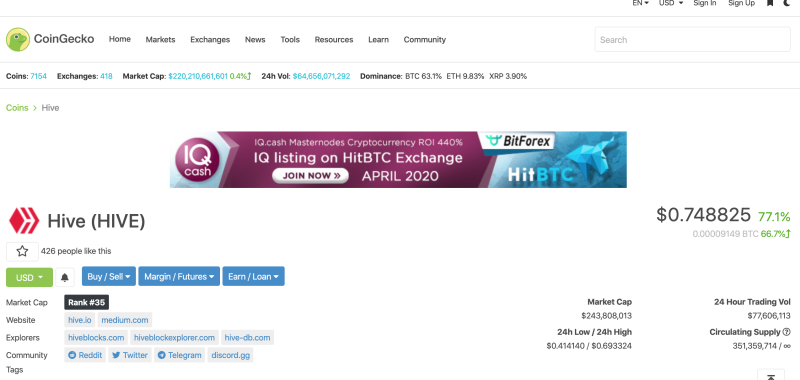Click the XRP 3.90% dominance text
Image resolution: width=800 pixels, height=380 pixels.
[x=508, y=76]
